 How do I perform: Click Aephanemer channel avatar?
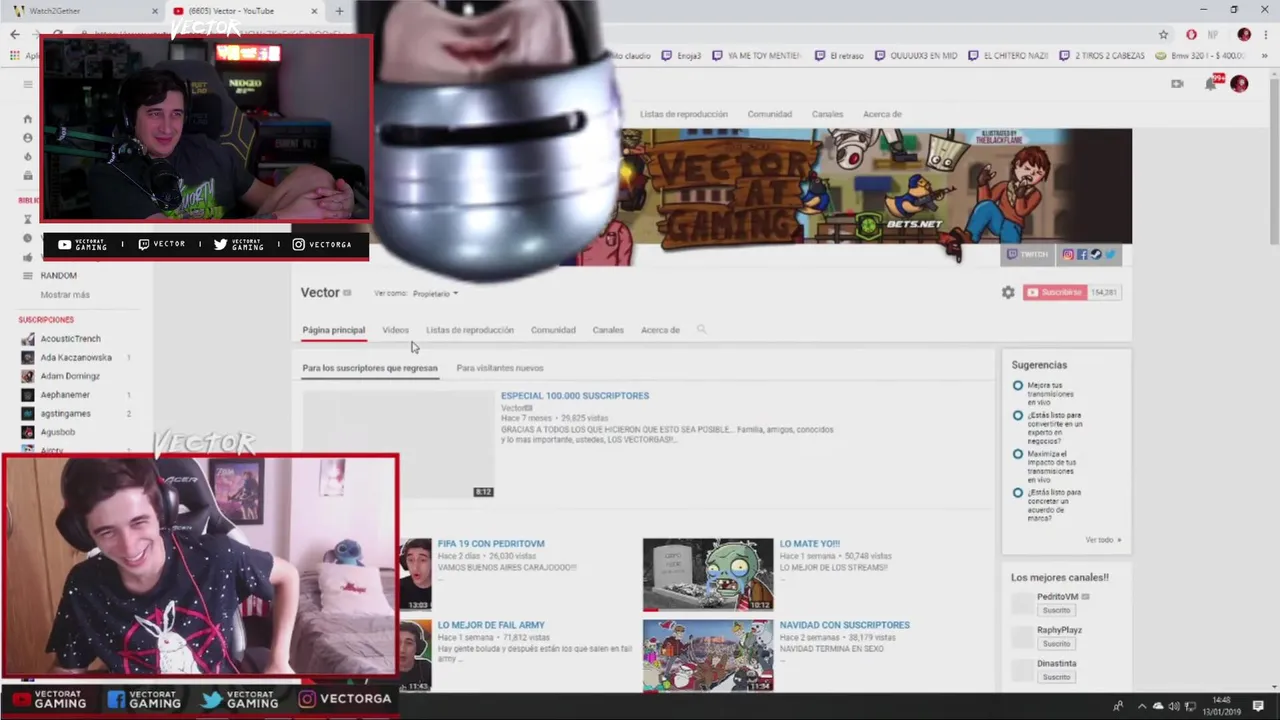point(28,395)
